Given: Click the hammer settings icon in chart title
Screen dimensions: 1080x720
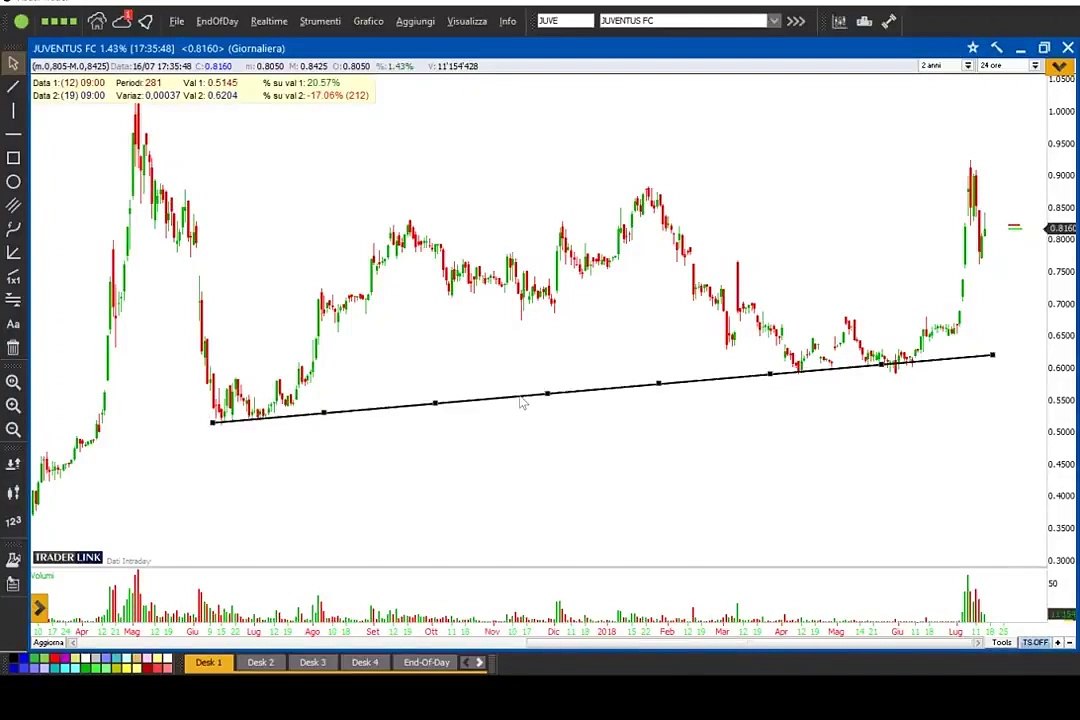Looking at the screenshot, I should pyautogui.click(x=997, y=48).
